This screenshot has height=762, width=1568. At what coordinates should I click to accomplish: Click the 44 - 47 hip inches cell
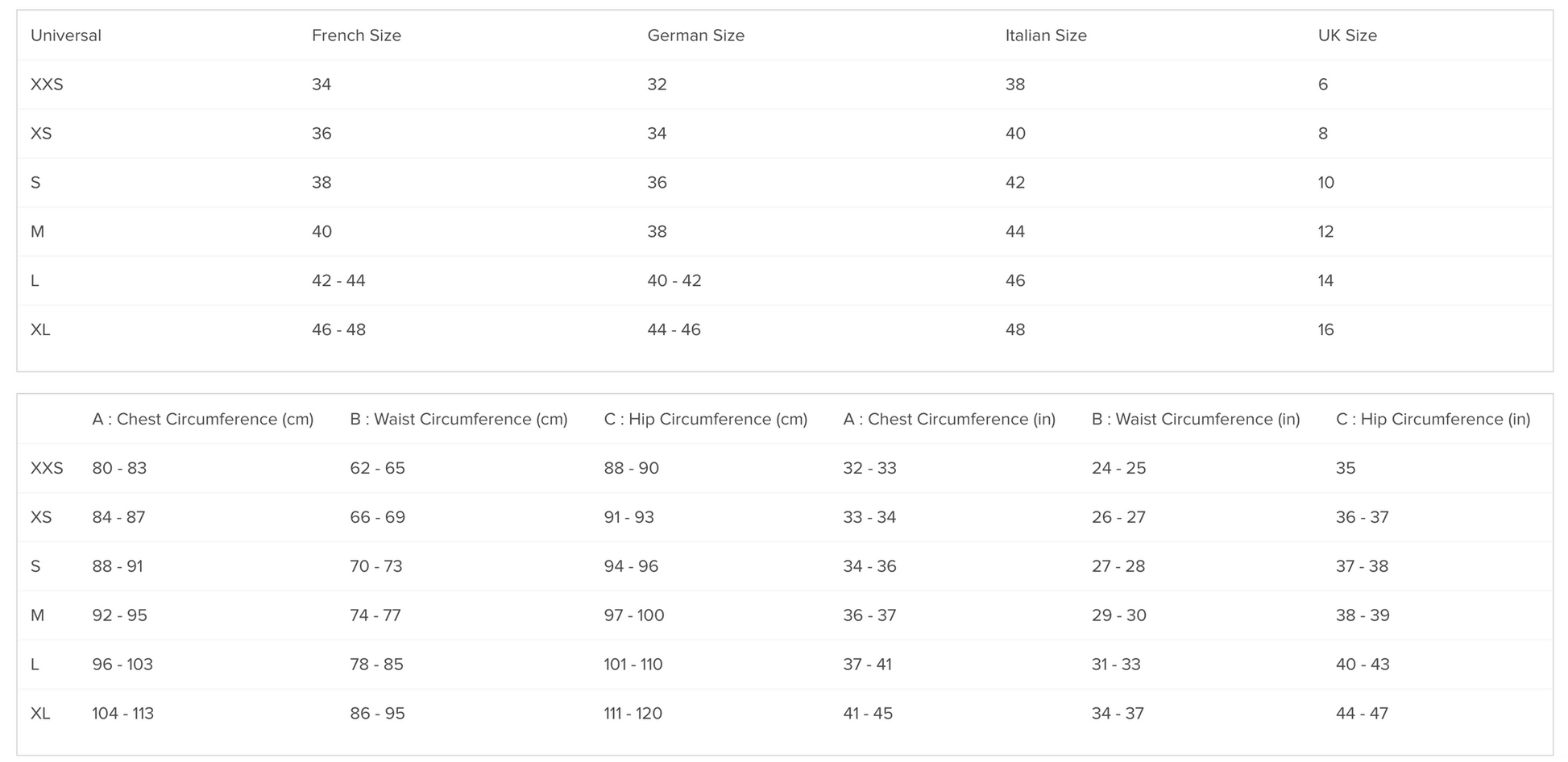[x=1361, y=713]
